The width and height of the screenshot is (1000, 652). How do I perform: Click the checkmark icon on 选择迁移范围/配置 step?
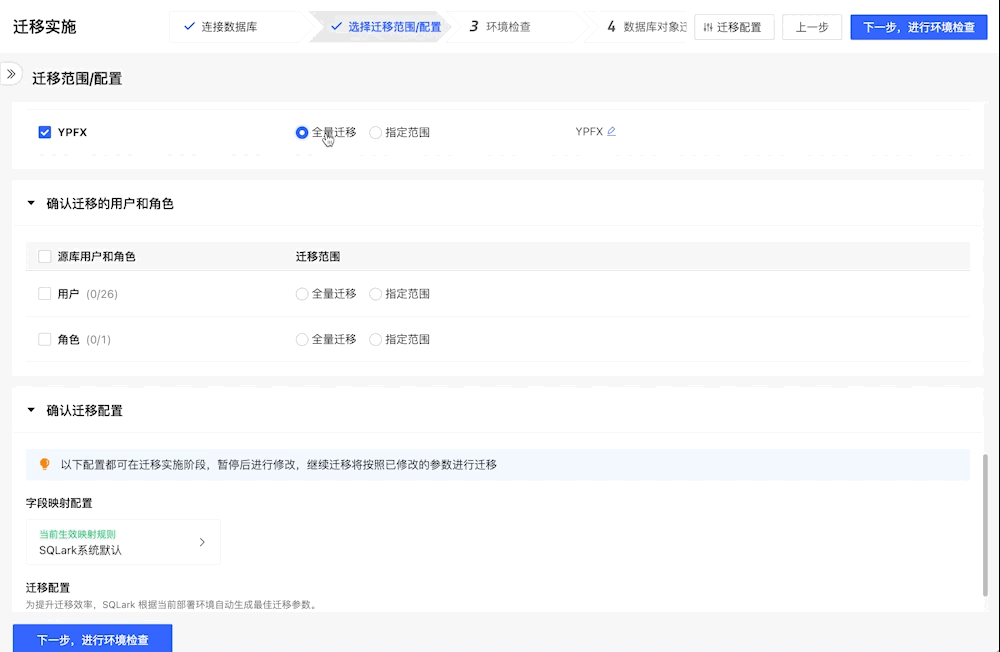point(337,27)
